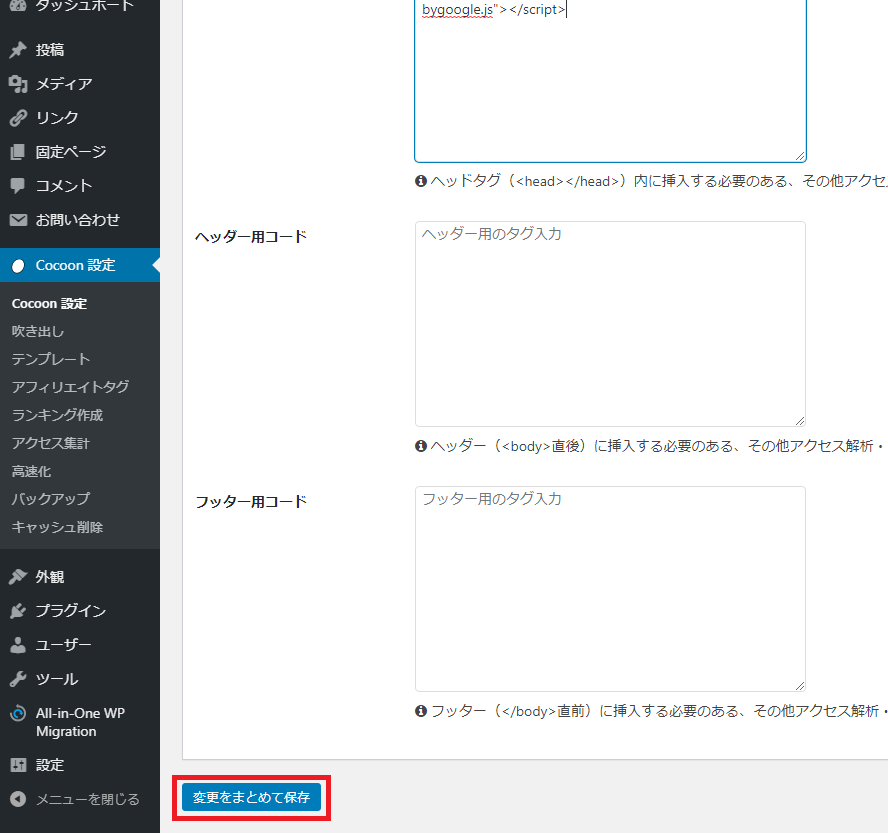Click the Plugins plug icon
The image size is (888, 833).
click(x=18, y=610)
